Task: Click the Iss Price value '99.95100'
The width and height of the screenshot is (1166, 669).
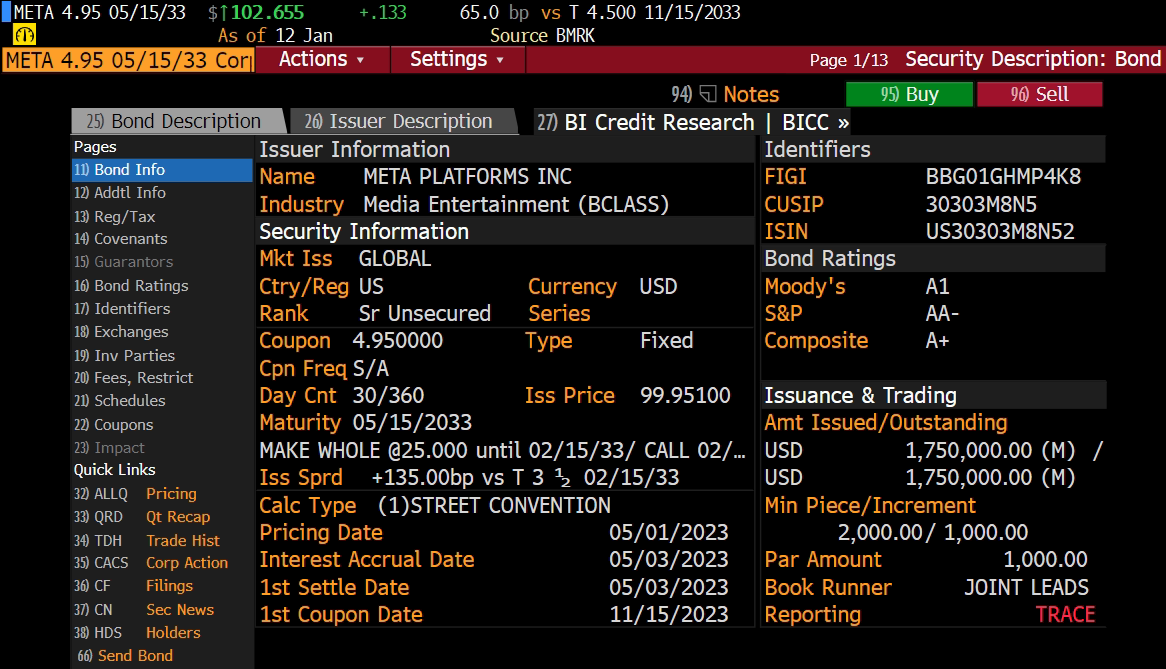Action: 685,395
